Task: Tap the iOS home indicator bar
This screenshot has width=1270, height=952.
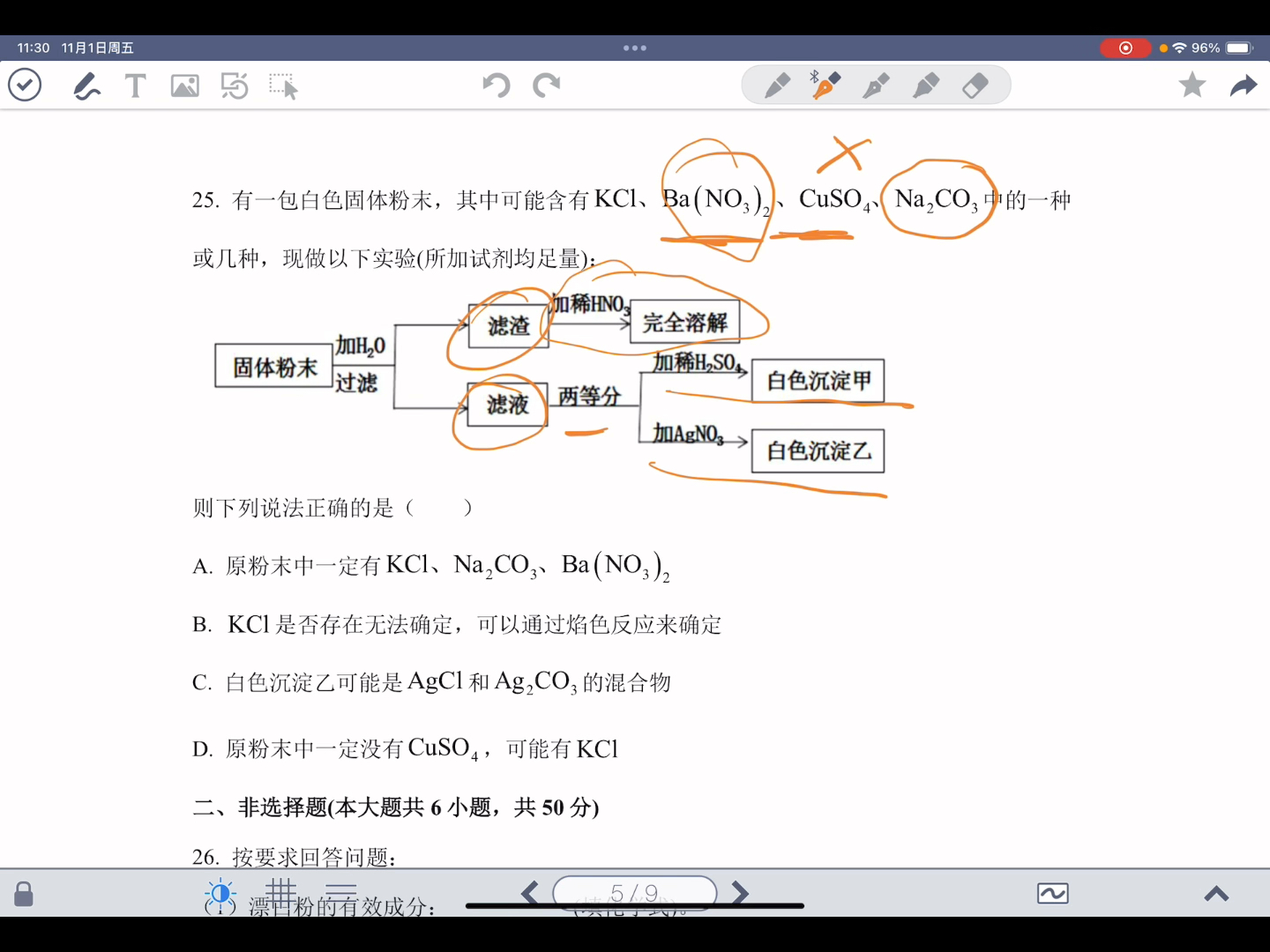Action: (635, 905)
